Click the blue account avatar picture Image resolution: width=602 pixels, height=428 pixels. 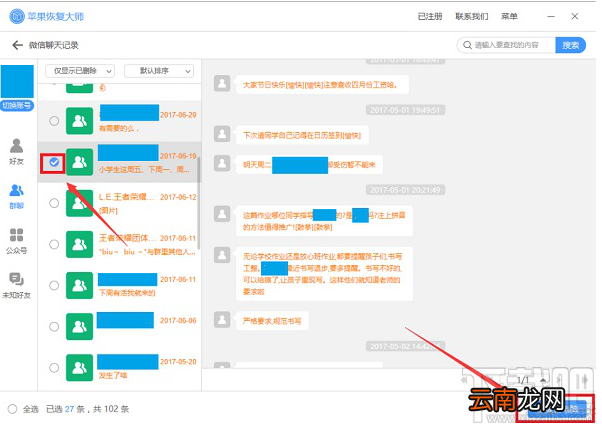pyautogui.click(x=17, y=81)
